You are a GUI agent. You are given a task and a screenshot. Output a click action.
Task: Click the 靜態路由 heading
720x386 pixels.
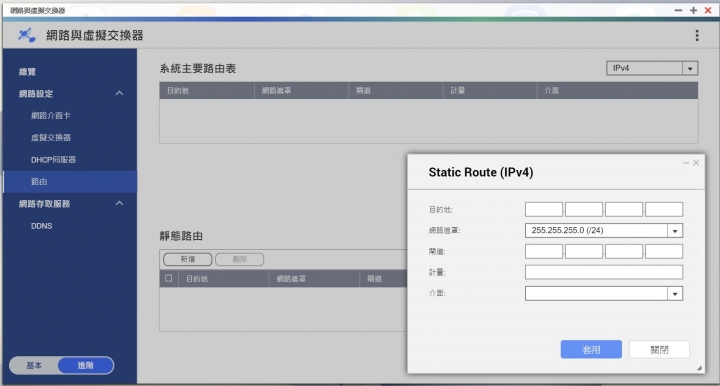(x=181, y=236)
